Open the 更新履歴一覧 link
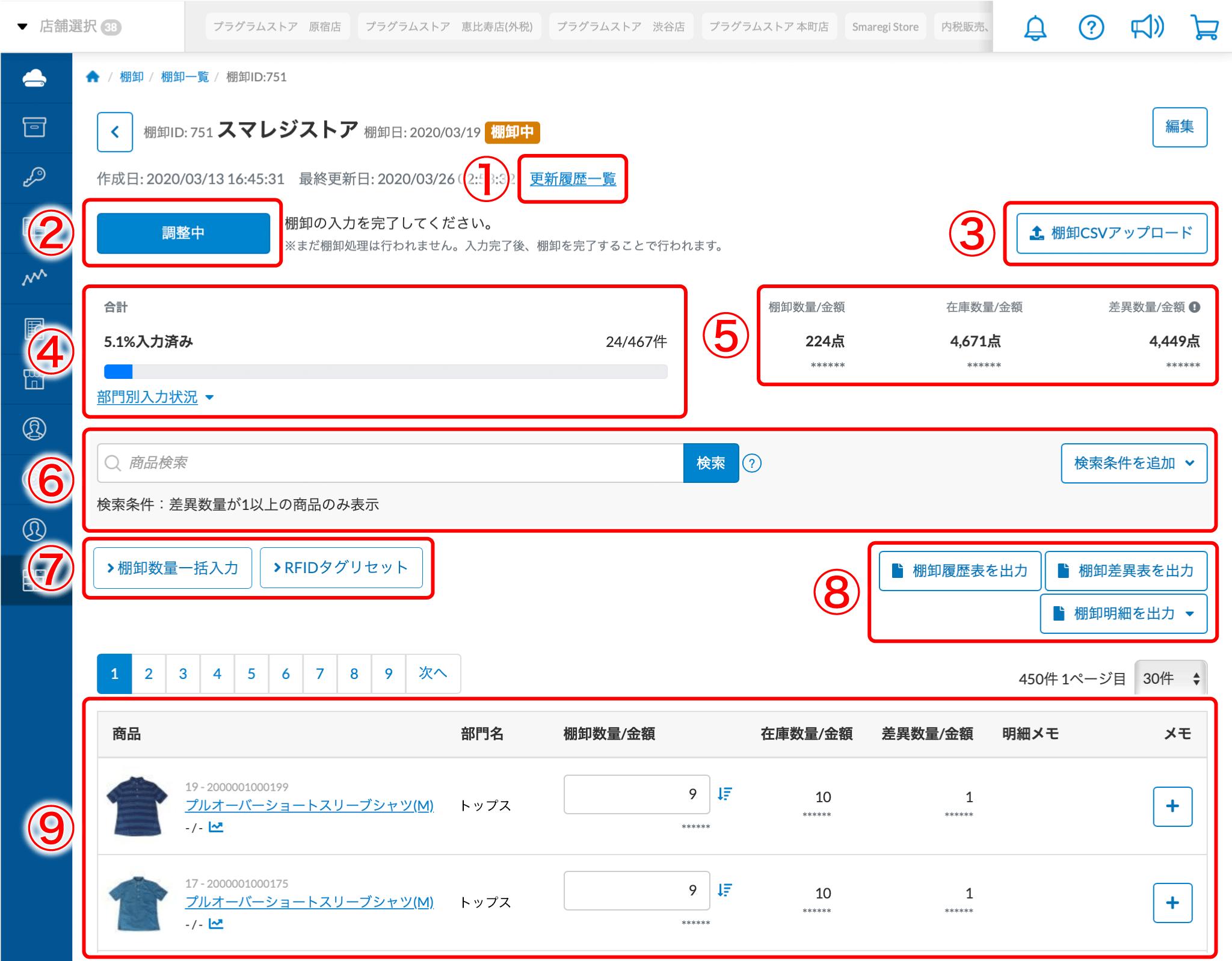Screen dimensions: 1232x961 573,179
